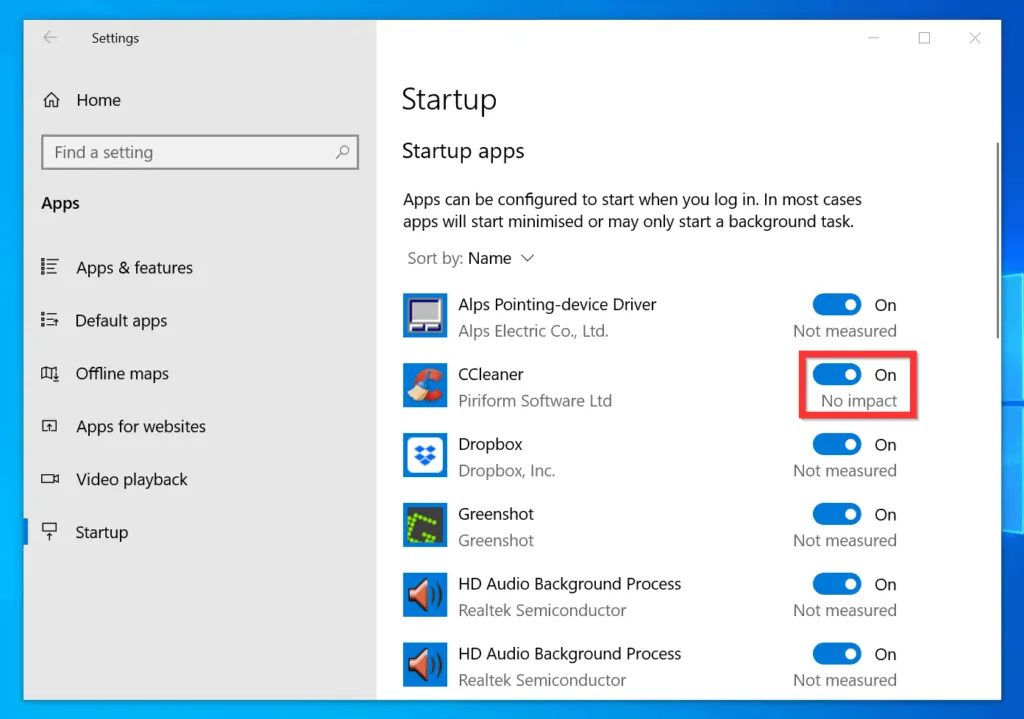Click the Home icon in the sidebar
The height and width of the screenshot is (719, 1024).
pos(50,100)
